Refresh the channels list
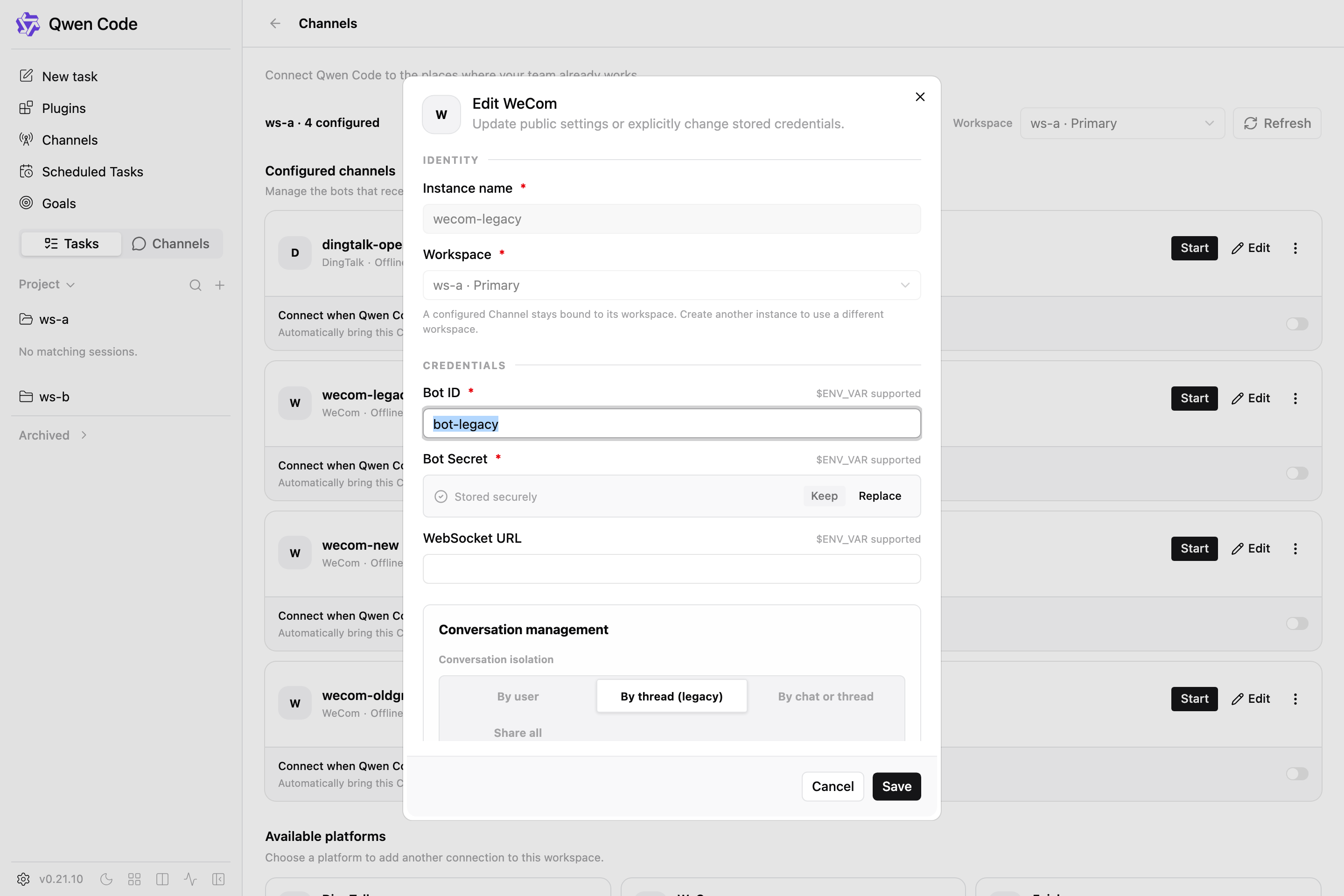 1277,123
